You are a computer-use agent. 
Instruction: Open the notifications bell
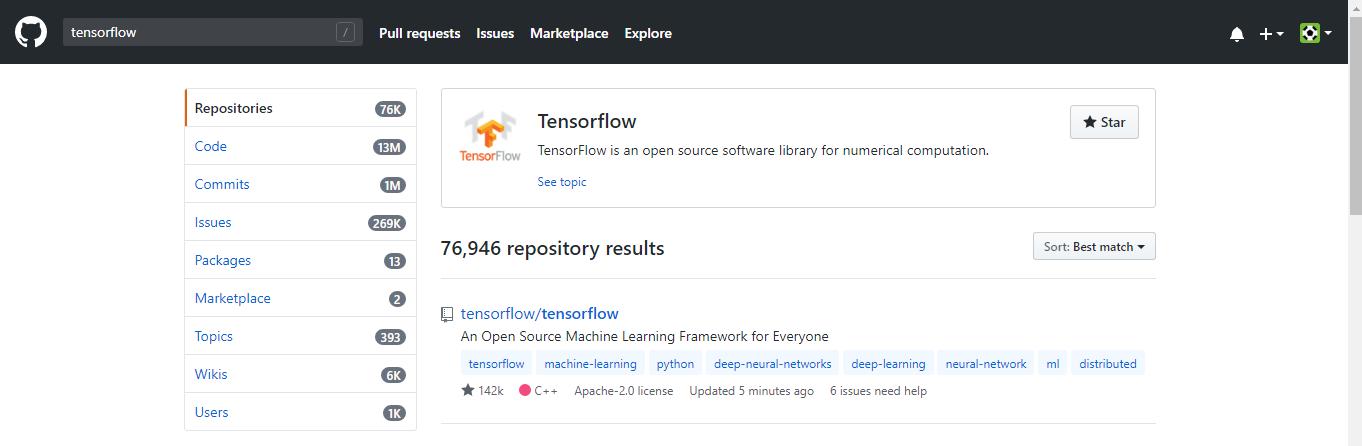point(1237,34)
